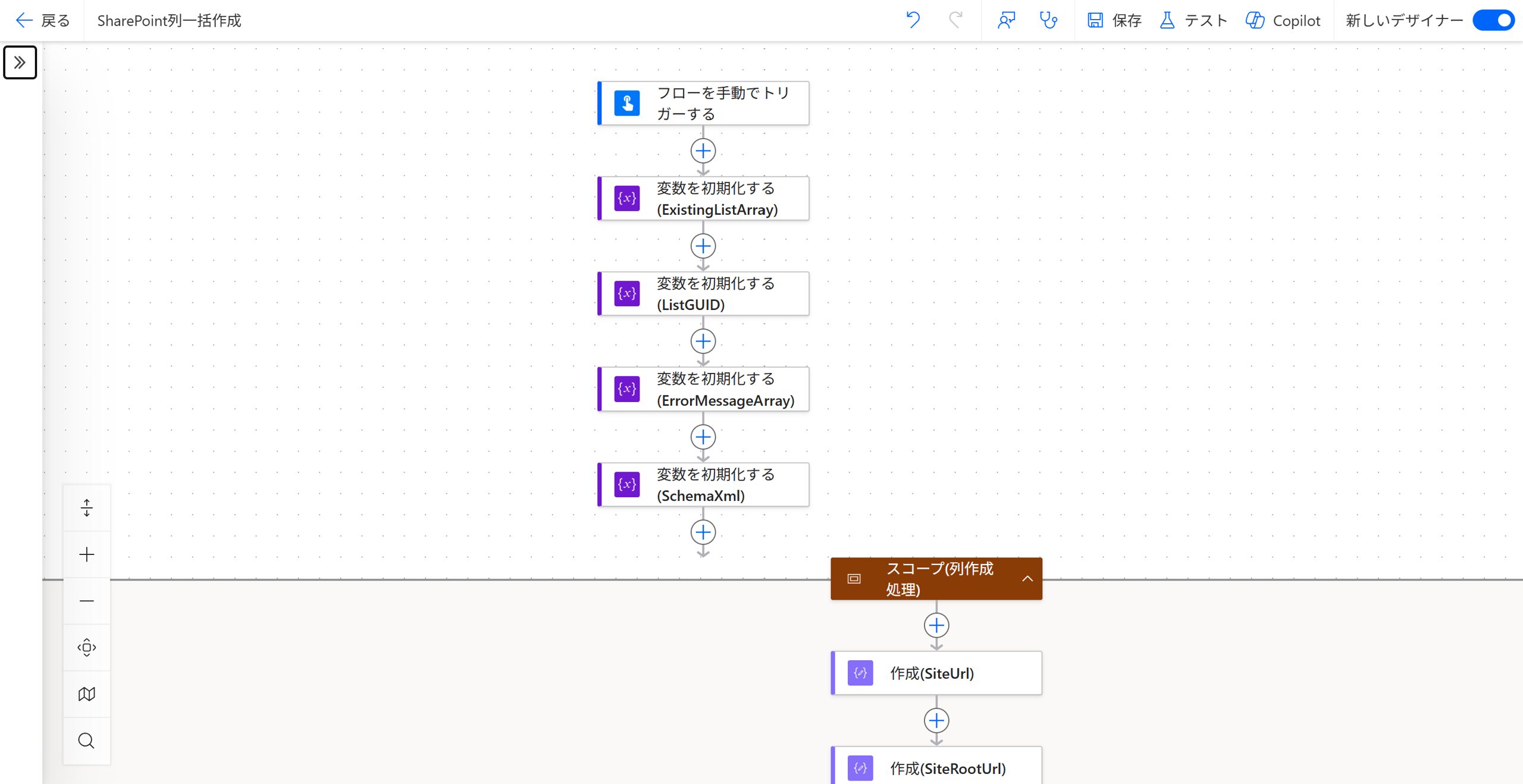Viewport: 1523px width, 784px height.
Task: Open the 作成(SiteUrl) compose action
Action: [936, 673]
